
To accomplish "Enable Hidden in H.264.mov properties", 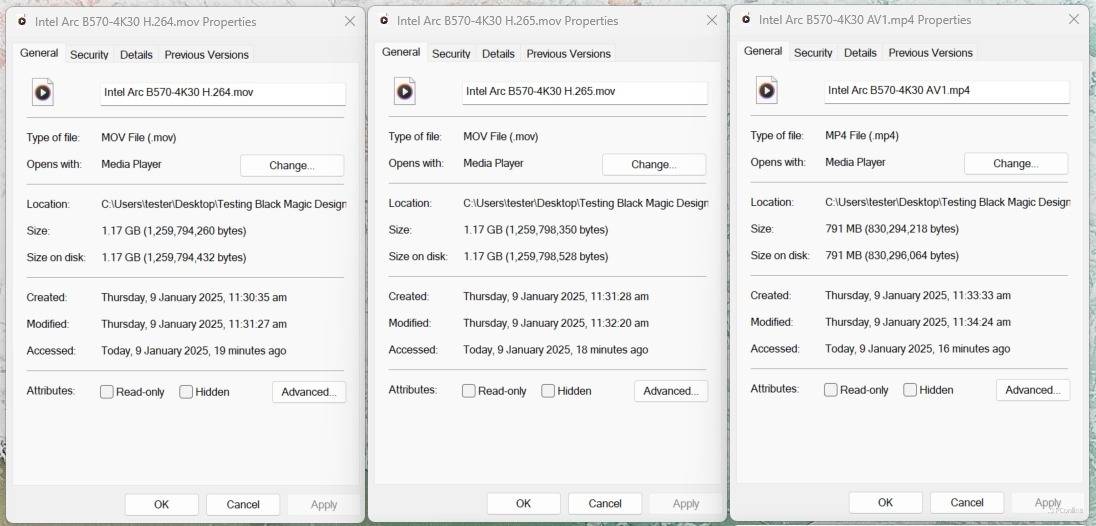I will (x=186, y=392).
